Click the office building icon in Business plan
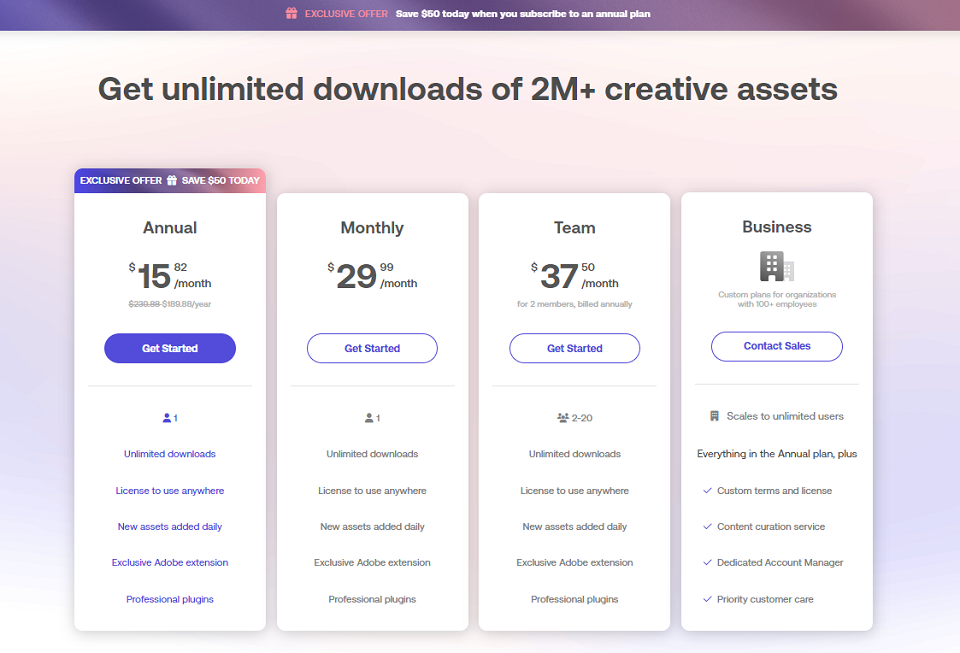This screenshot has width=960, height=653. click(x=777, y=266)
